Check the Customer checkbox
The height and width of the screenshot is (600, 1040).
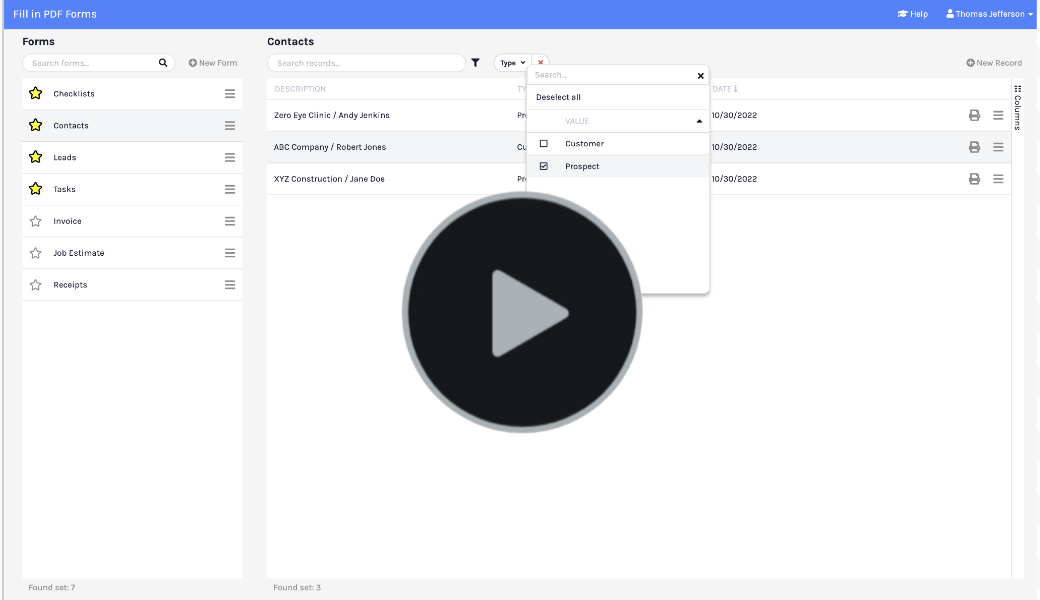544,144
